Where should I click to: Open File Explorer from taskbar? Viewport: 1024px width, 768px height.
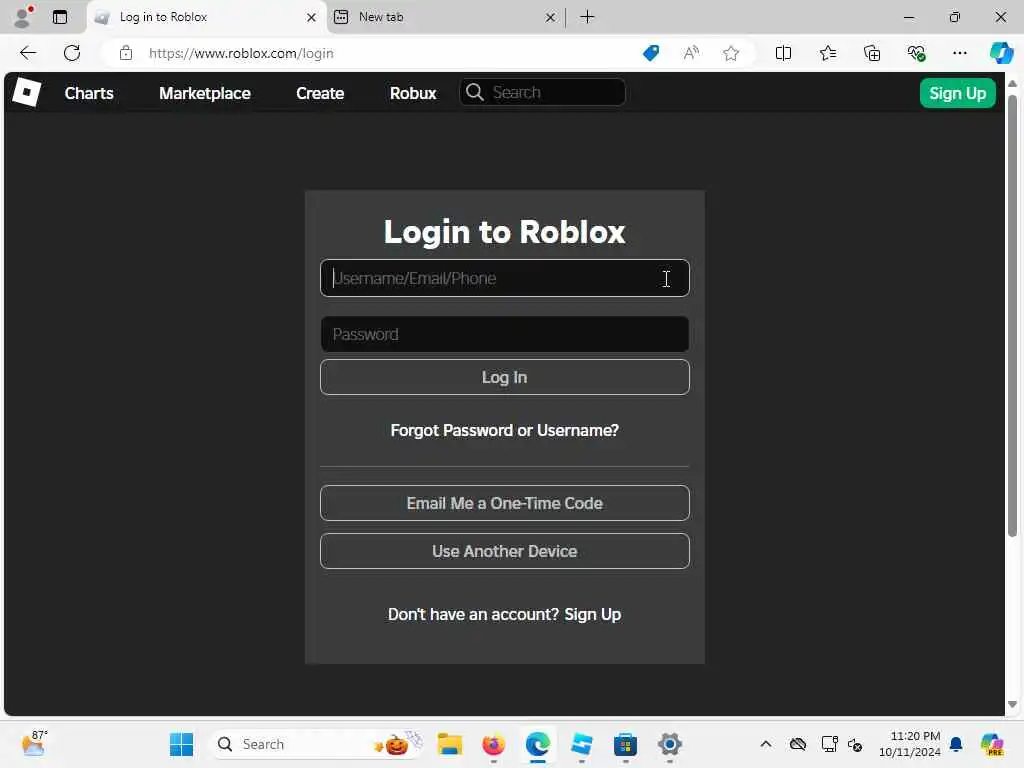point(450,744)
